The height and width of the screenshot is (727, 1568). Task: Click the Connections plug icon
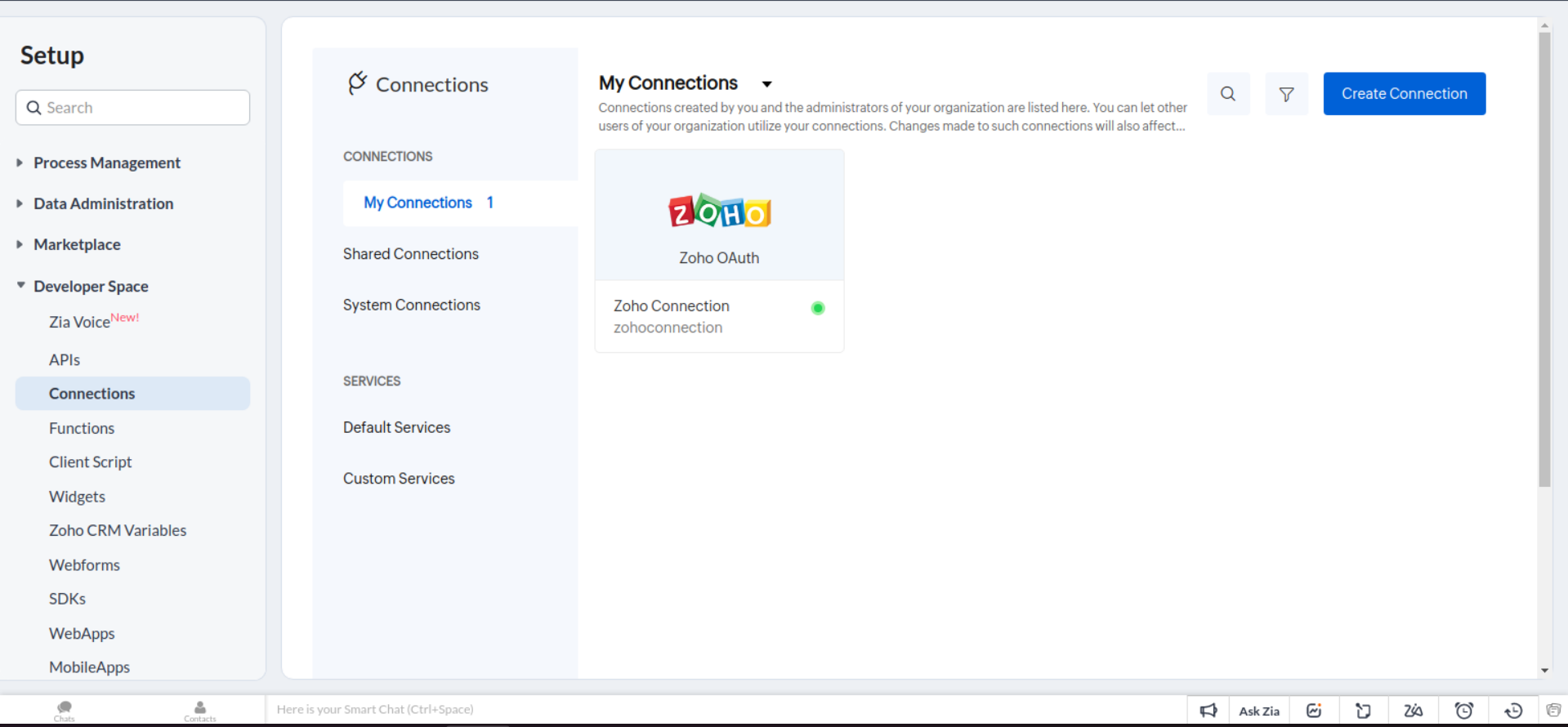click(x=357, y=83)
